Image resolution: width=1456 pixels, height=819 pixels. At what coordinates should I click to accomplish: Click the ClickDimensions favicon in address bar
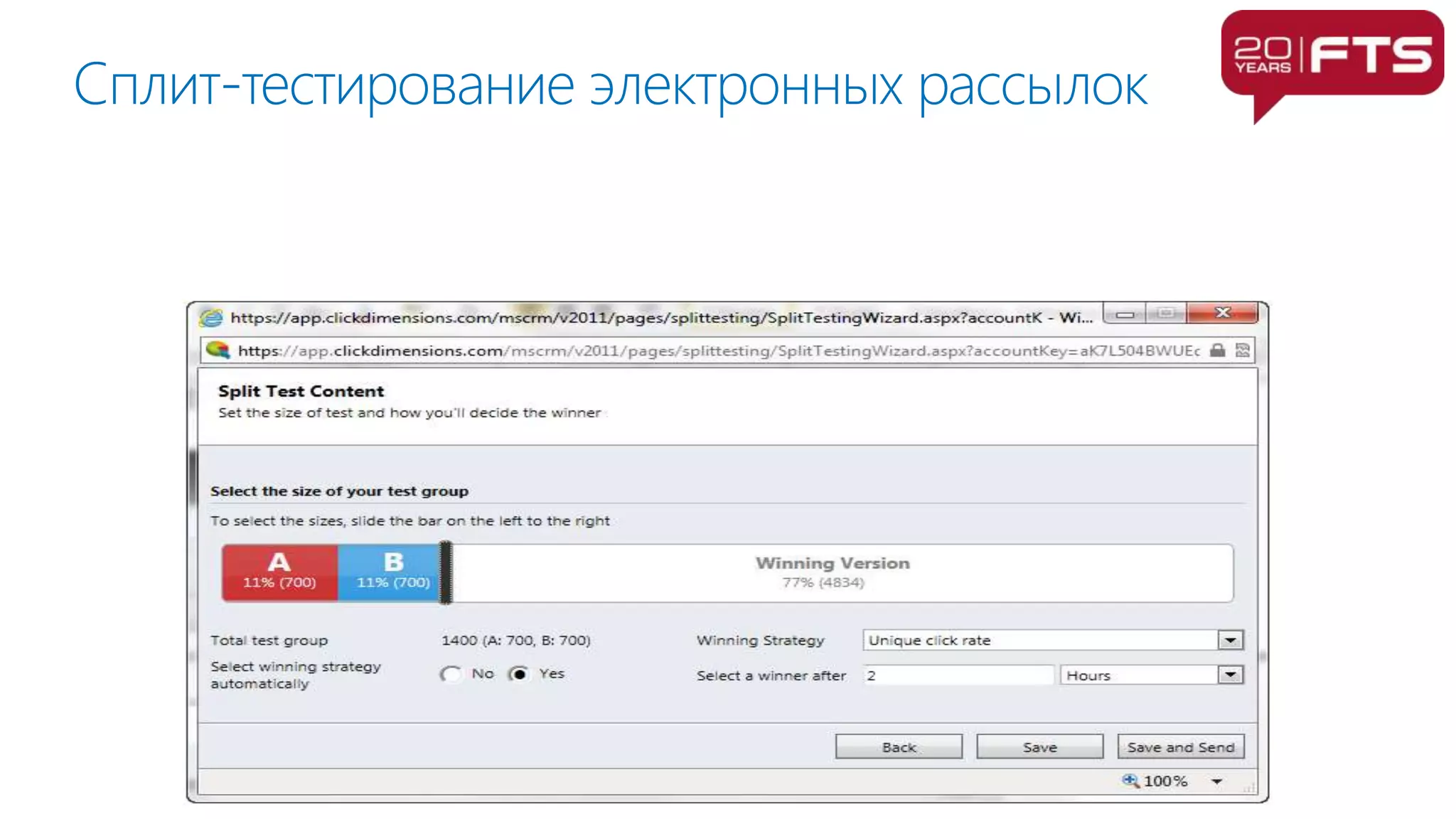click(x=218, y=350)
